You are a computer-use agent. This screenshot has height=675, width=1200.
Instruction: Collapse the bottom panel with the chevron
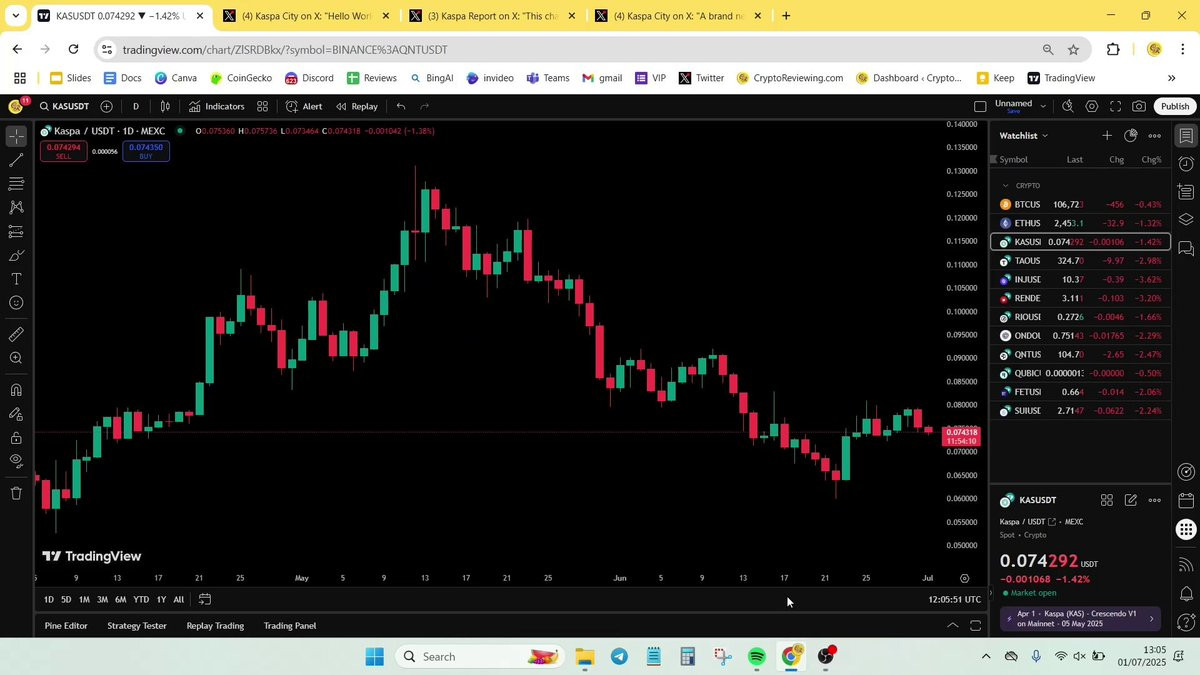(x=952, y=626)
